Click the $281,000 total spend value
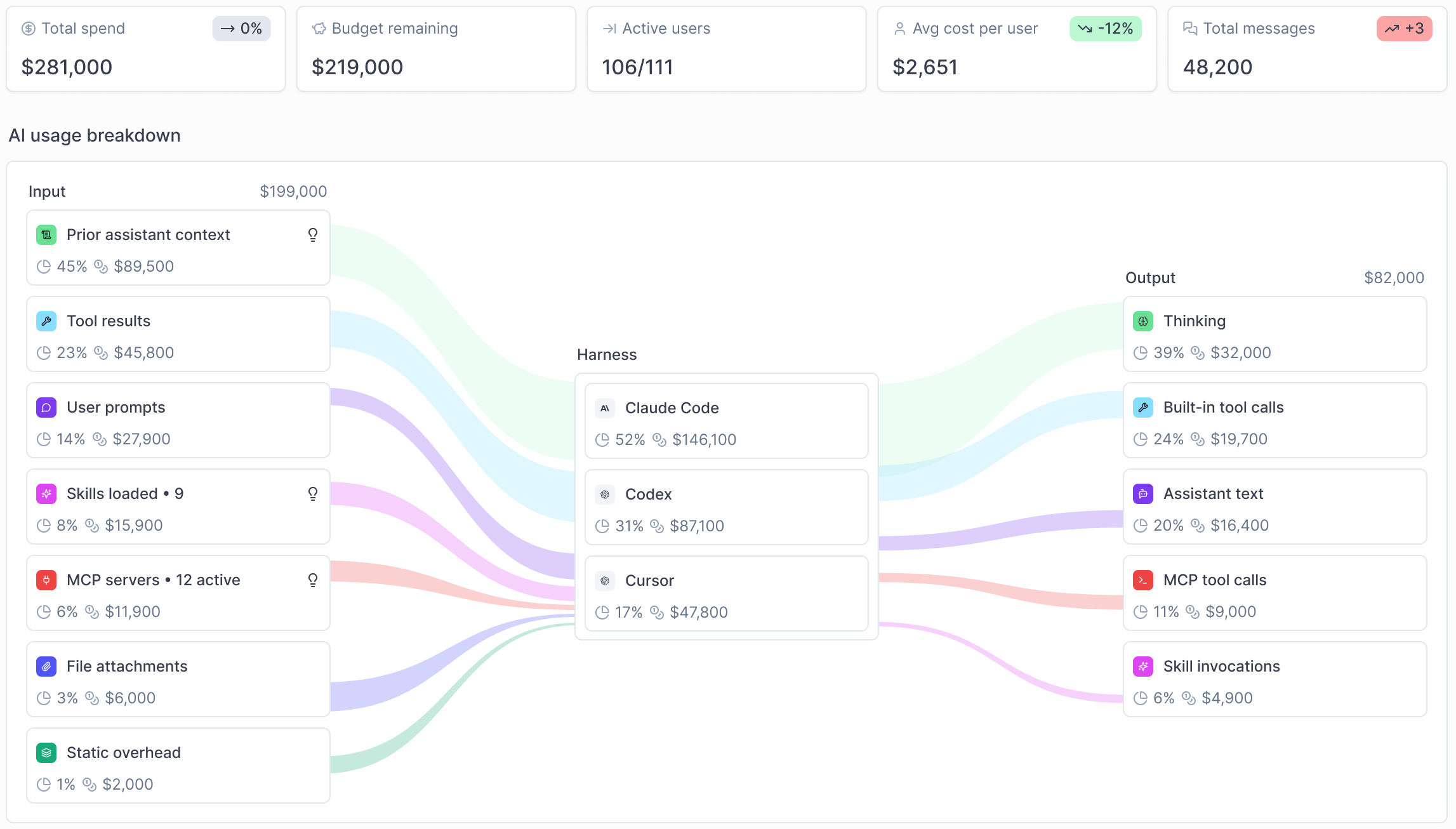The width and height of the screenshot is (1456, 829). coord(67,67)
